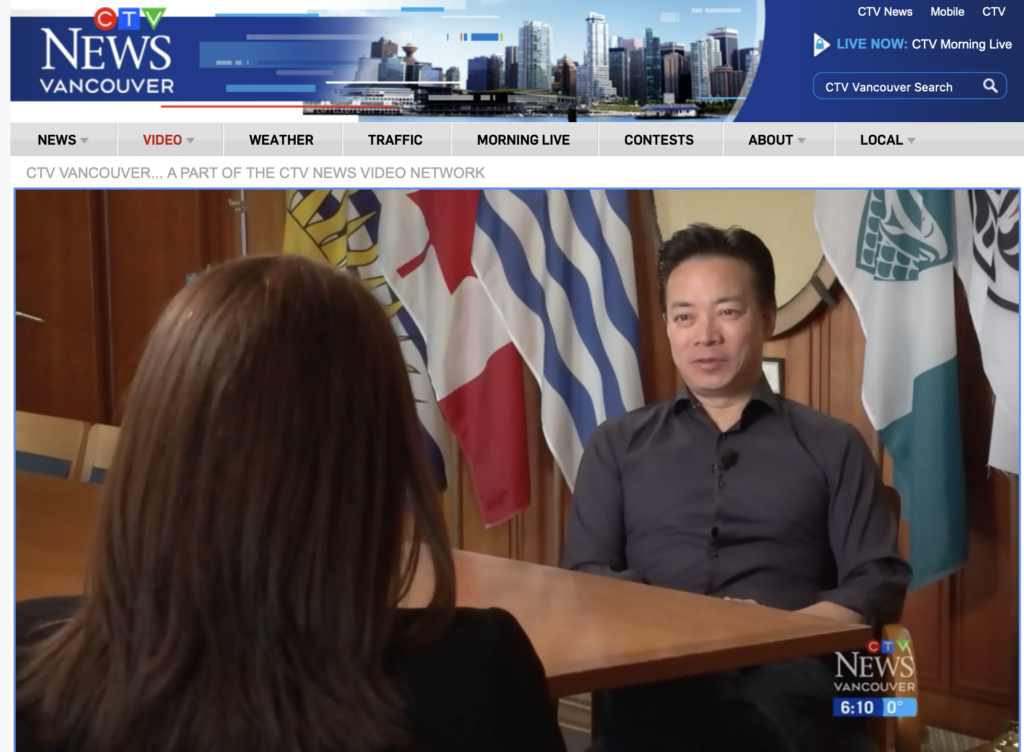Follow the Mobile top link

[x=947, y=12]
